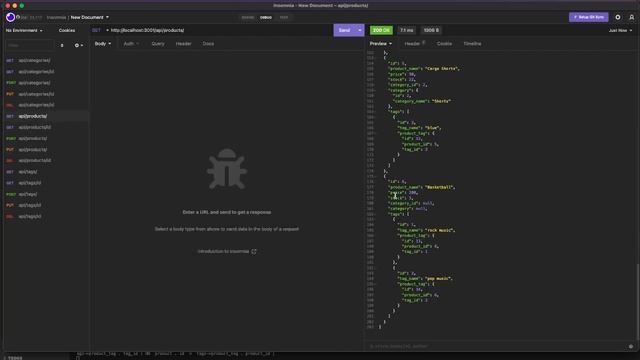Select the POST api/tags/ request
Image resolution: width=640 pixels, height=360 pixels.
pyautogui.click(x=46, y=194)
